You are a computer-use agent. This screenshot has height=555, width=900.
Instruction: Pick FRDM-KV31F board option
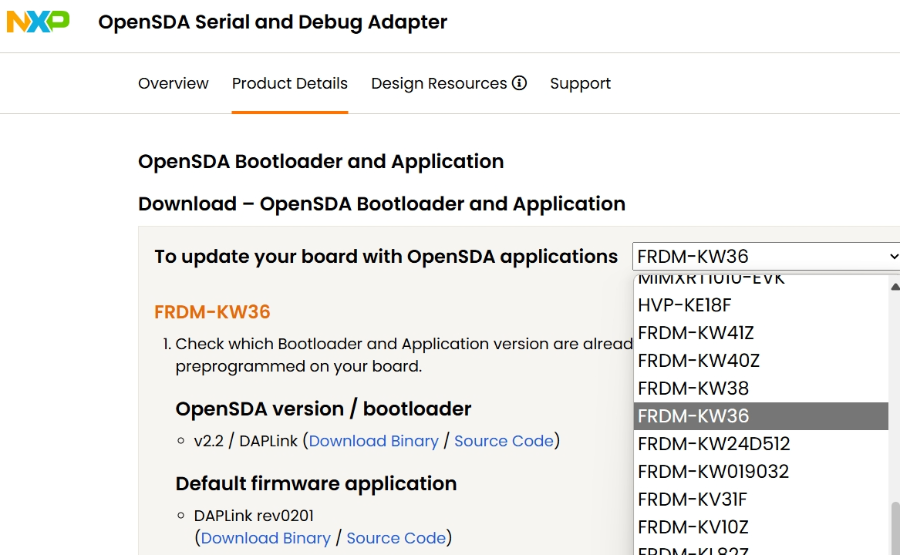[692, 499]
